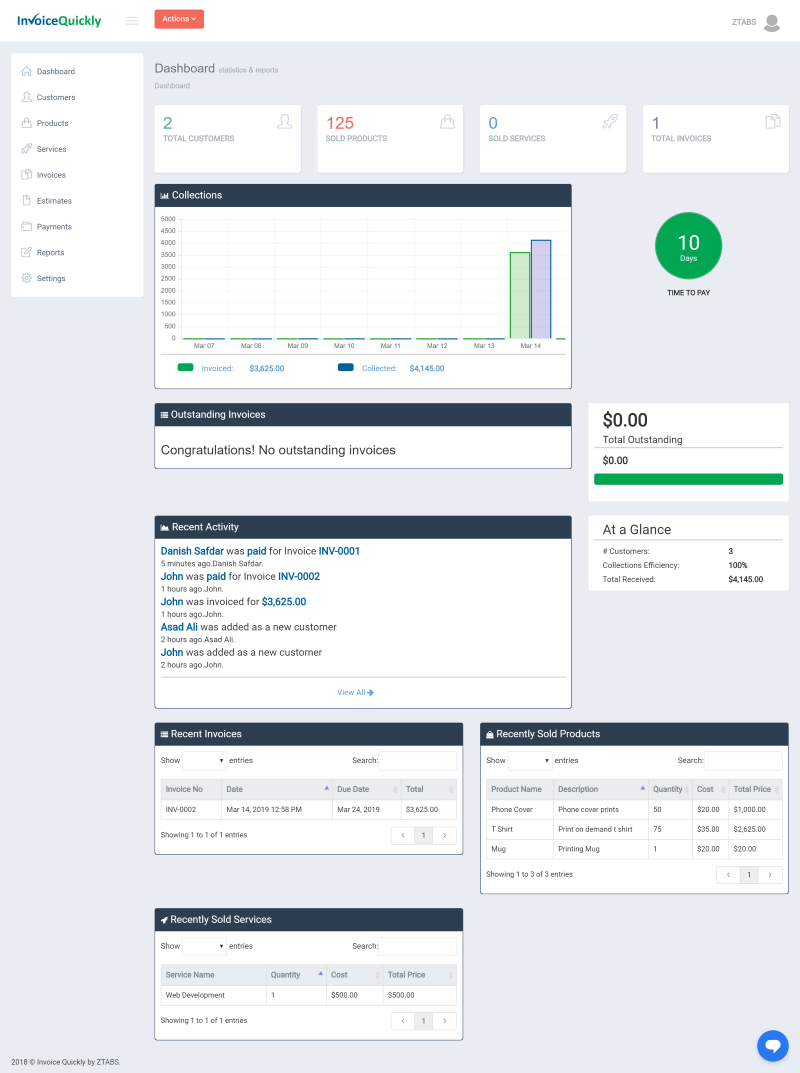Click the Total Customers person icon
The width and height of the screenshot is (800, 1073).
285,122
